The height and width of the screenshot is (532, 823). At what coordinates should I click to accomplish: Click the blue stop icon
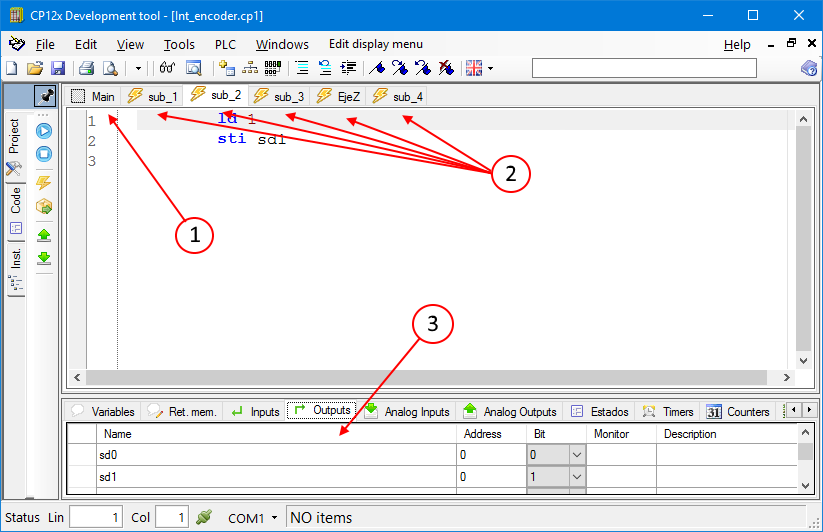44,154
